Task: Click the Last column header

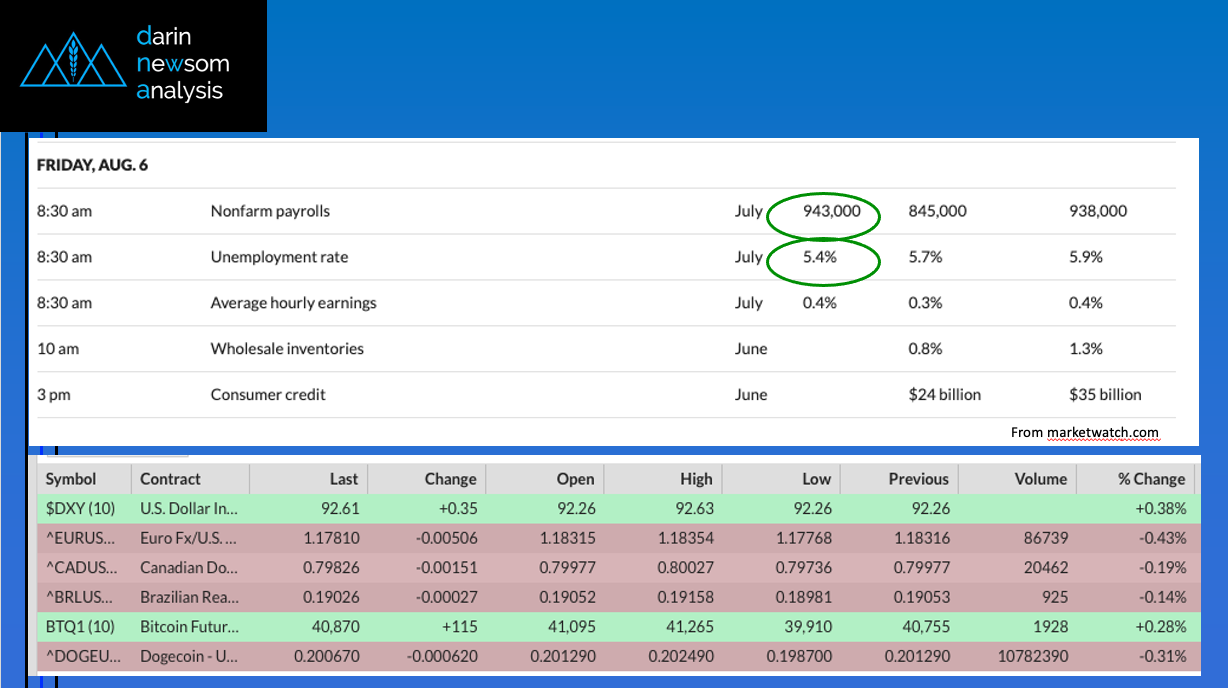Action: [x=344, y=479]
